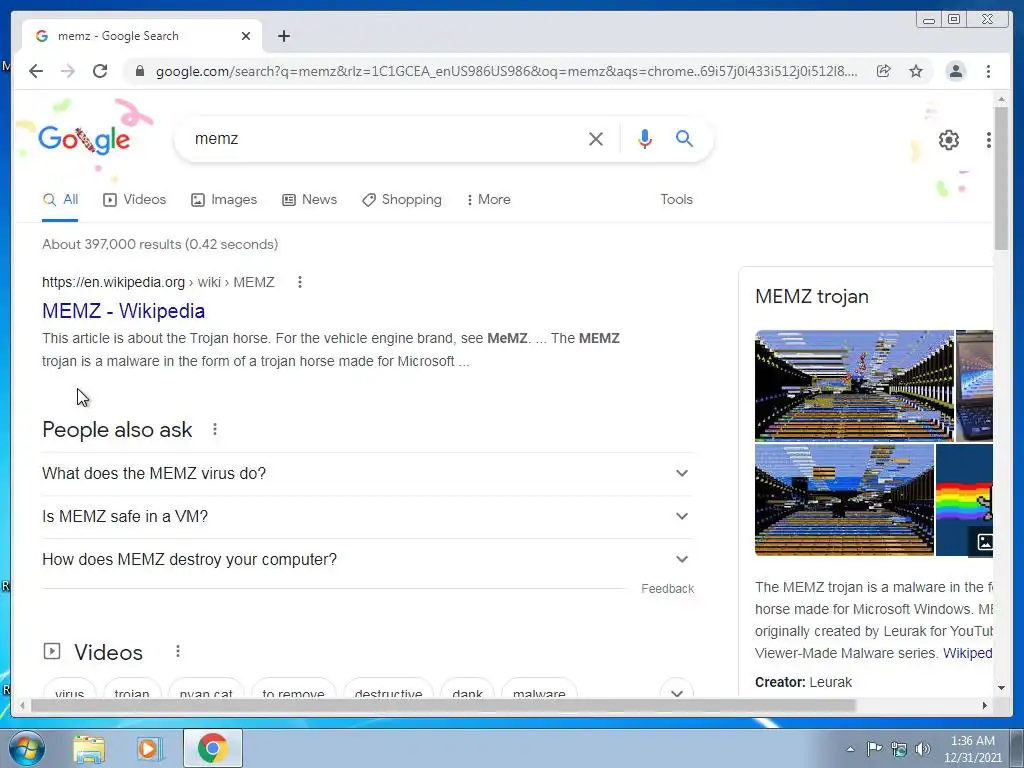View site information padlock icon
This screenshot has width=1024, height=768.
click(x=140, y=71)
